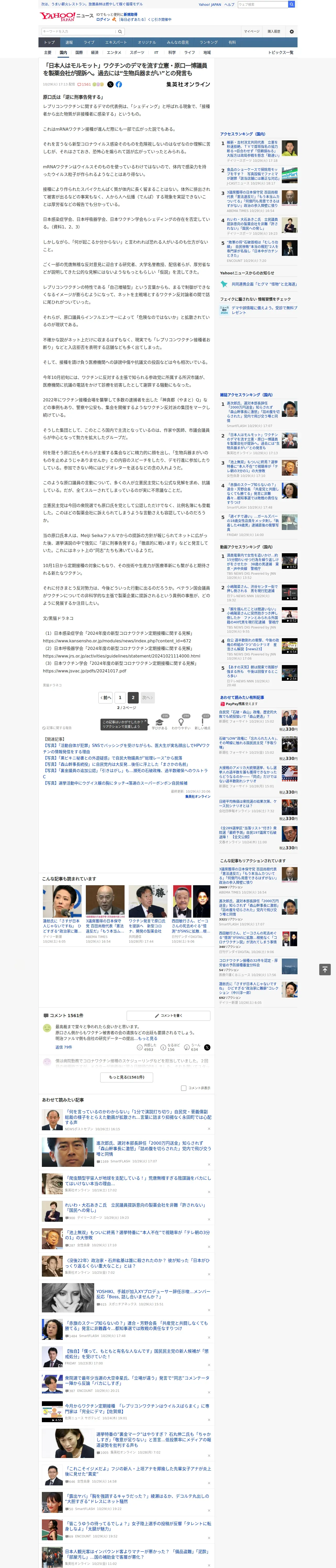
Task: Select the 速報 tab
Action: coord(69,43)
